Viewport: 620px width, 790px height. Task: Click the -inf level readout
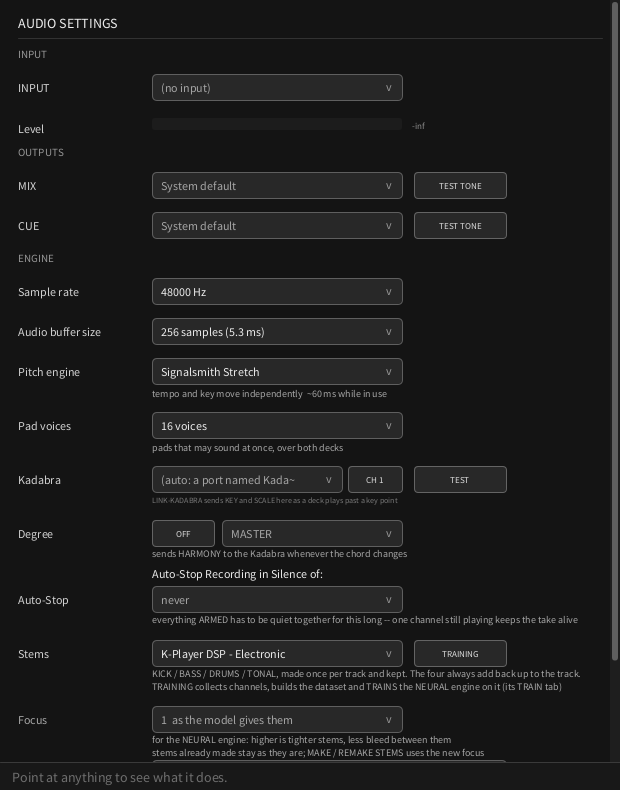click(419, 126)
